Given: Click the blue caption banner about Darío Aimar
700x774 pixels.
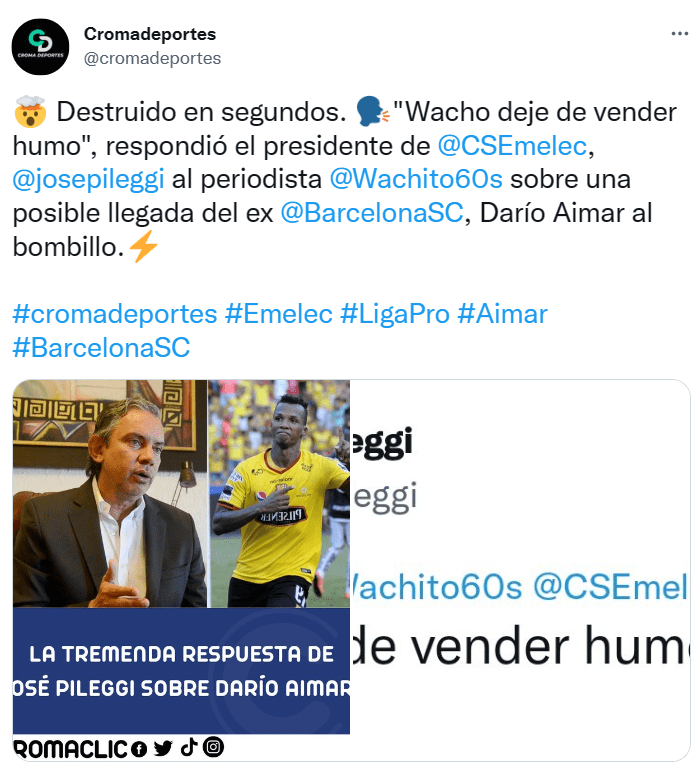Looking at the screenshot, I should click(x=181, y=671).
